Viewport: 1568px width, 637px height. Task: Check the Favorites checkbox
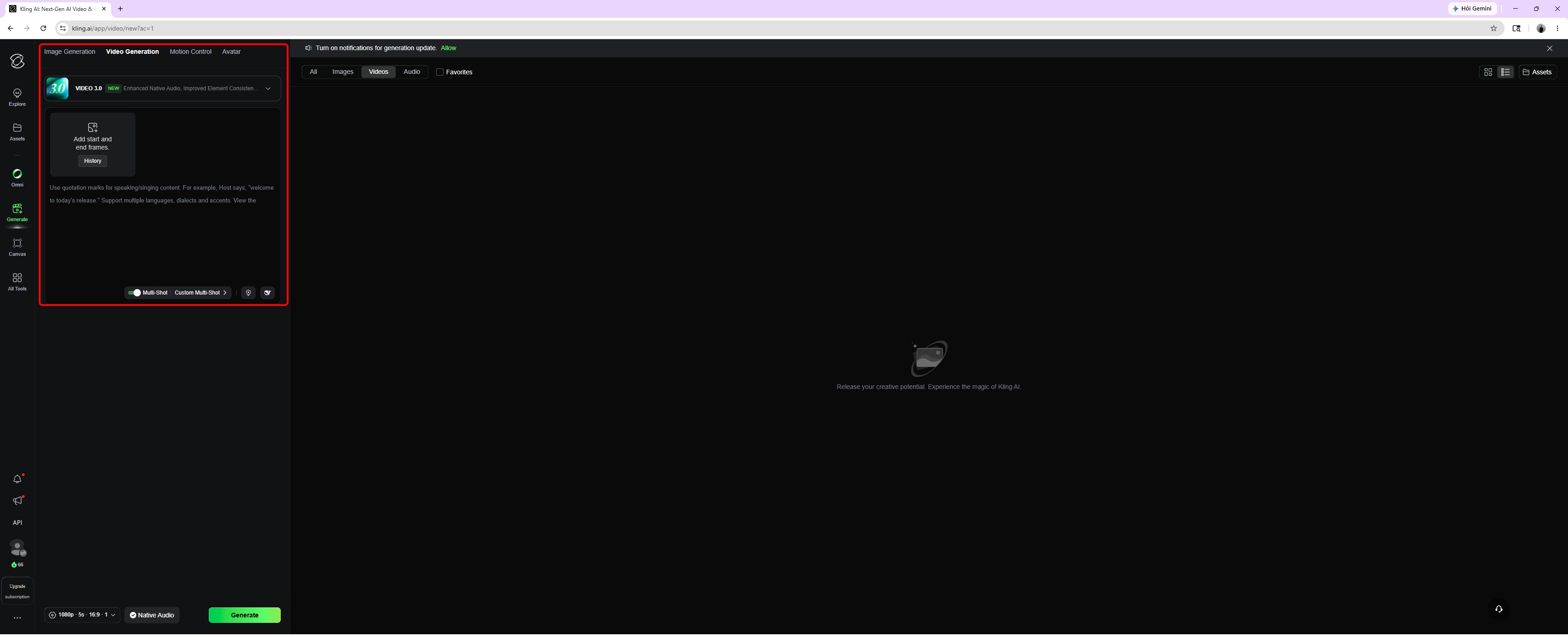point(439,72)
